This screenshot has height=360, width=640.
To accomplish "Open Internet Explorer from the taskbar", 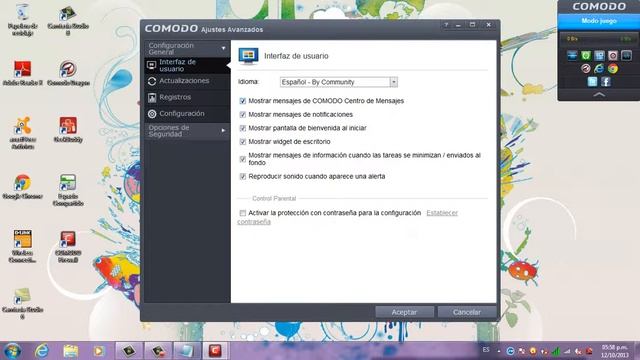I will (x=42, y=351).
